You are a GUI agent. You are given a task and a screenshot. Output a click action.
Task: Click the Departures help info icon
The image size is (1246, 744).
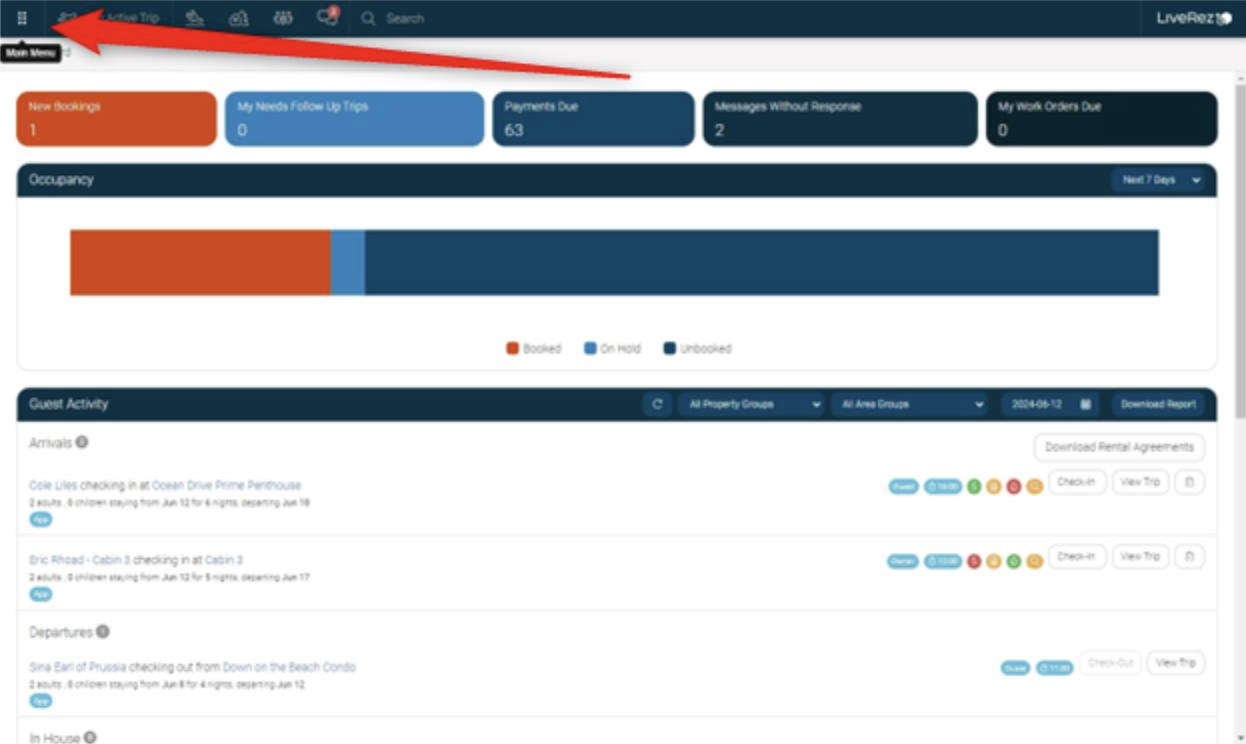[102, 632]
